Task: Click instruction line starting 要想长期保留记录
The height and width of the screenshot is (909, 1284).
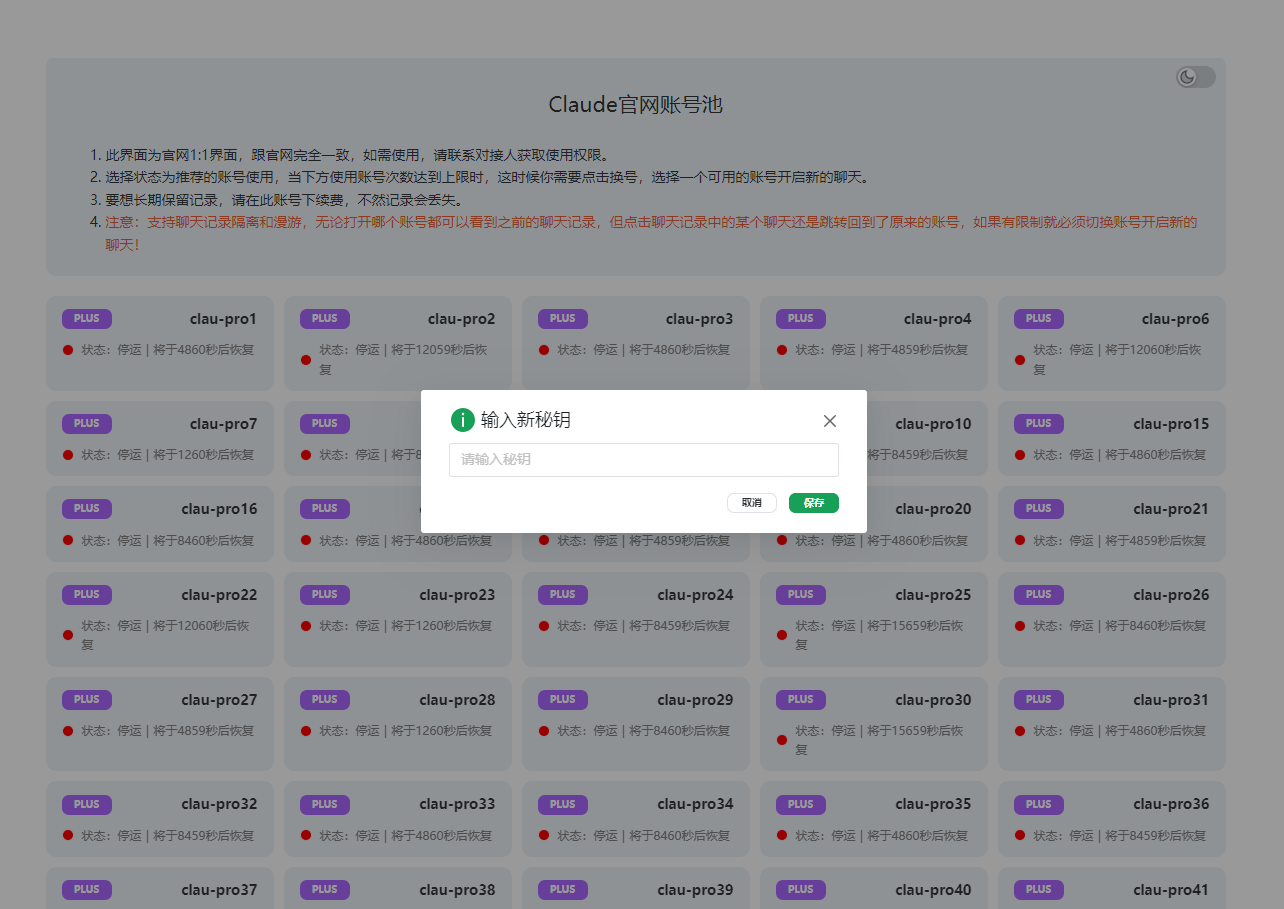Action: tap(284, 199)
